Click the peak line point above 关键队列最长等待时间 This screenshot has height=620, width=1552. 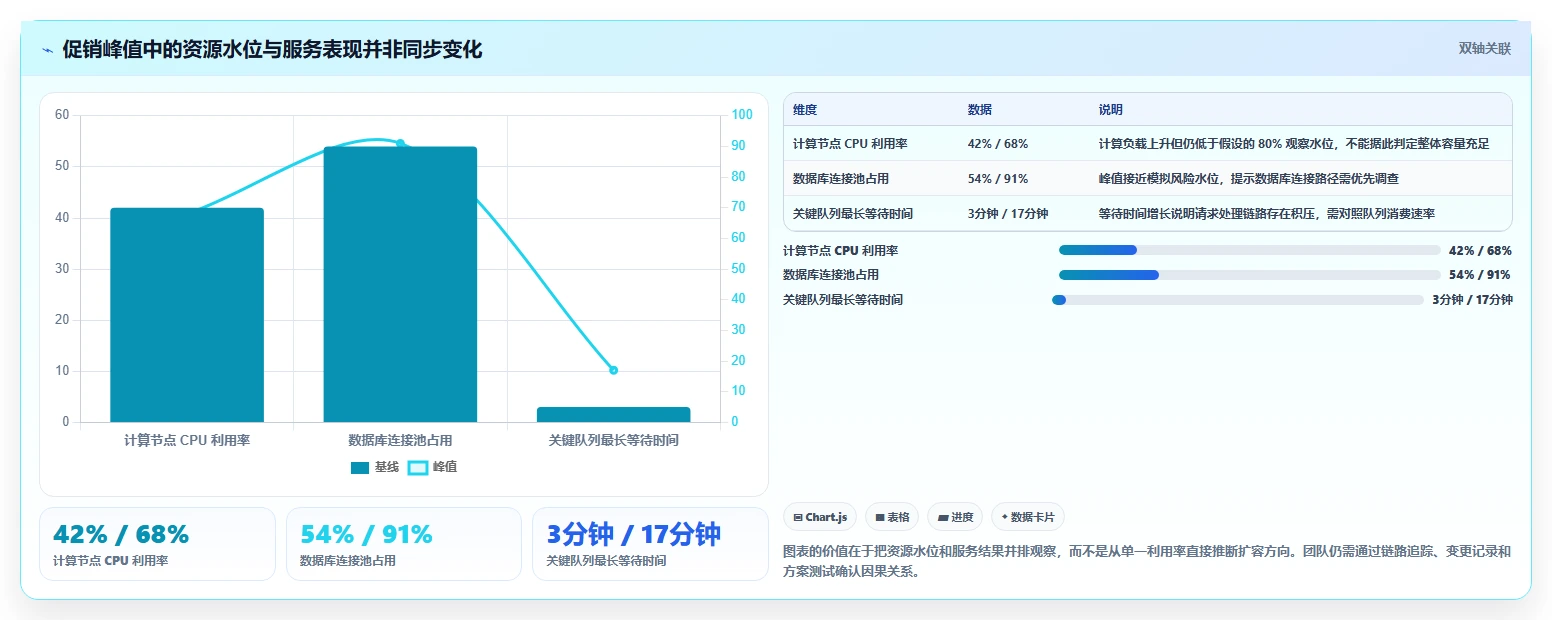coord(613,370)
